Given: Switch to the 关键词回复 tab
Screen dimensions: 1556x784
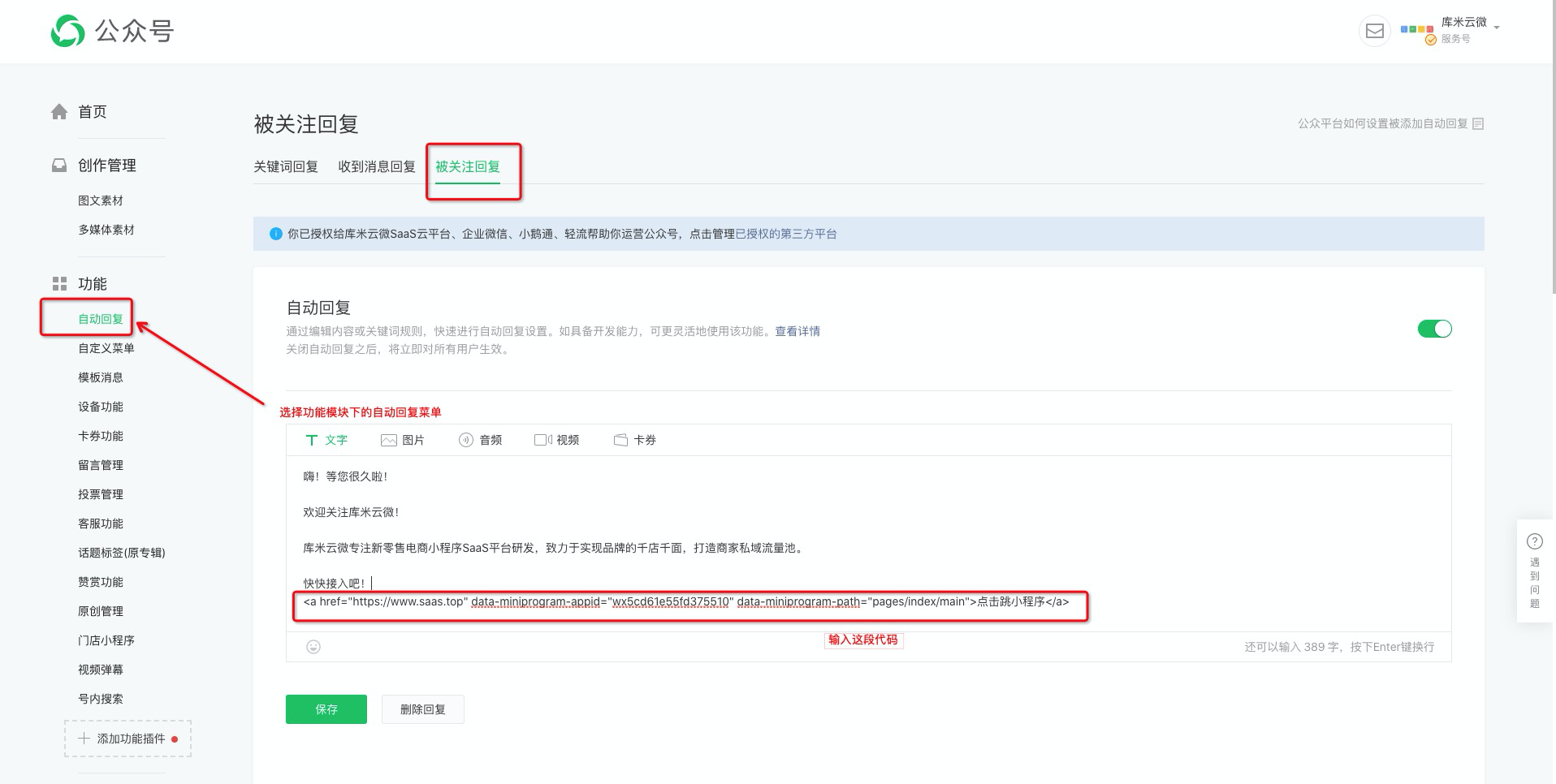Looking at the screenshot, I should pos(286,166).
